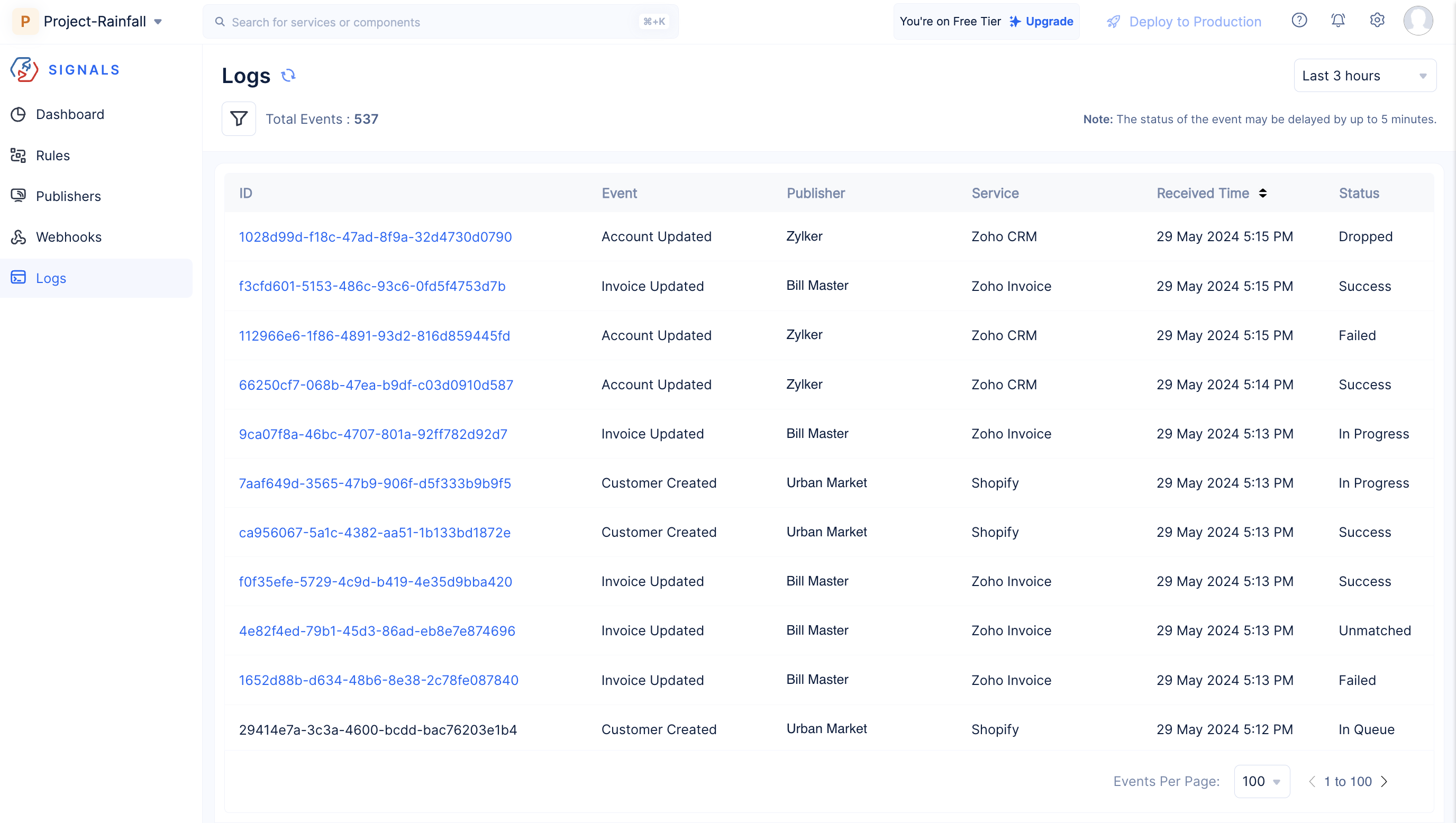Open the Publishers sidebar section

[x=68, y=196]
